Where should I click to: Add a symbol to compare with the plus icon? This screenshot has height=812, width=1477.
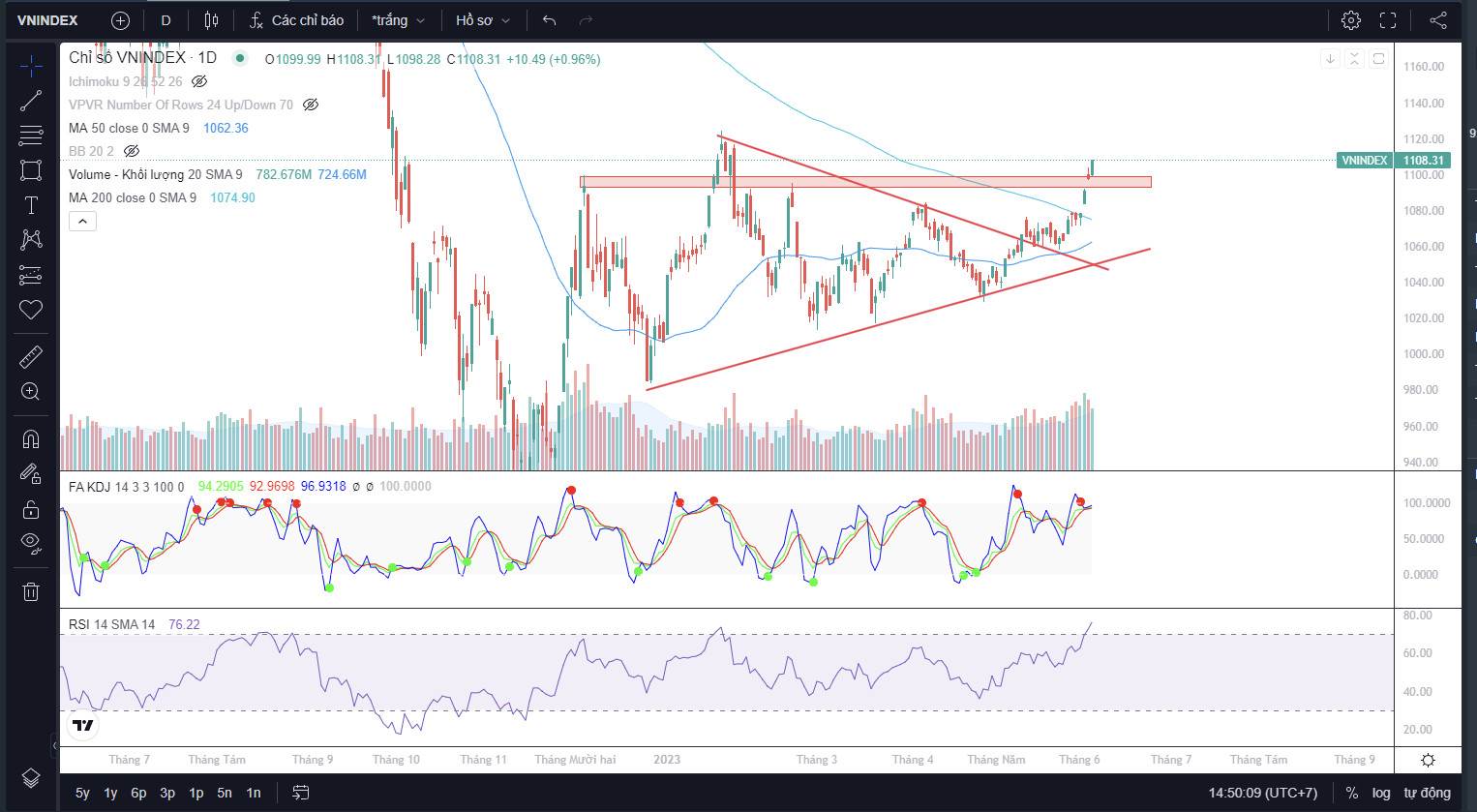(x=120, y=20)
